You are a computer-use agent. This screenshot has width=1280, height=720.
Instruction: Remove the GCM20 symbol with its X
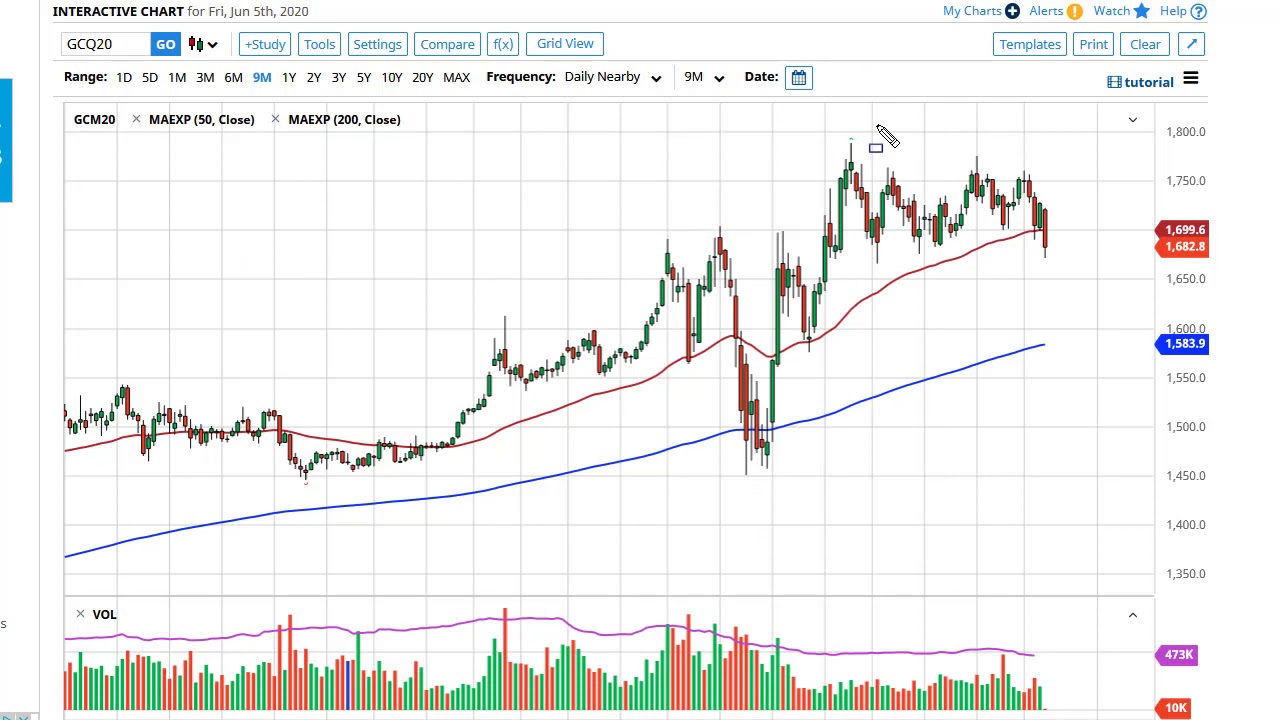click(136, 119)
